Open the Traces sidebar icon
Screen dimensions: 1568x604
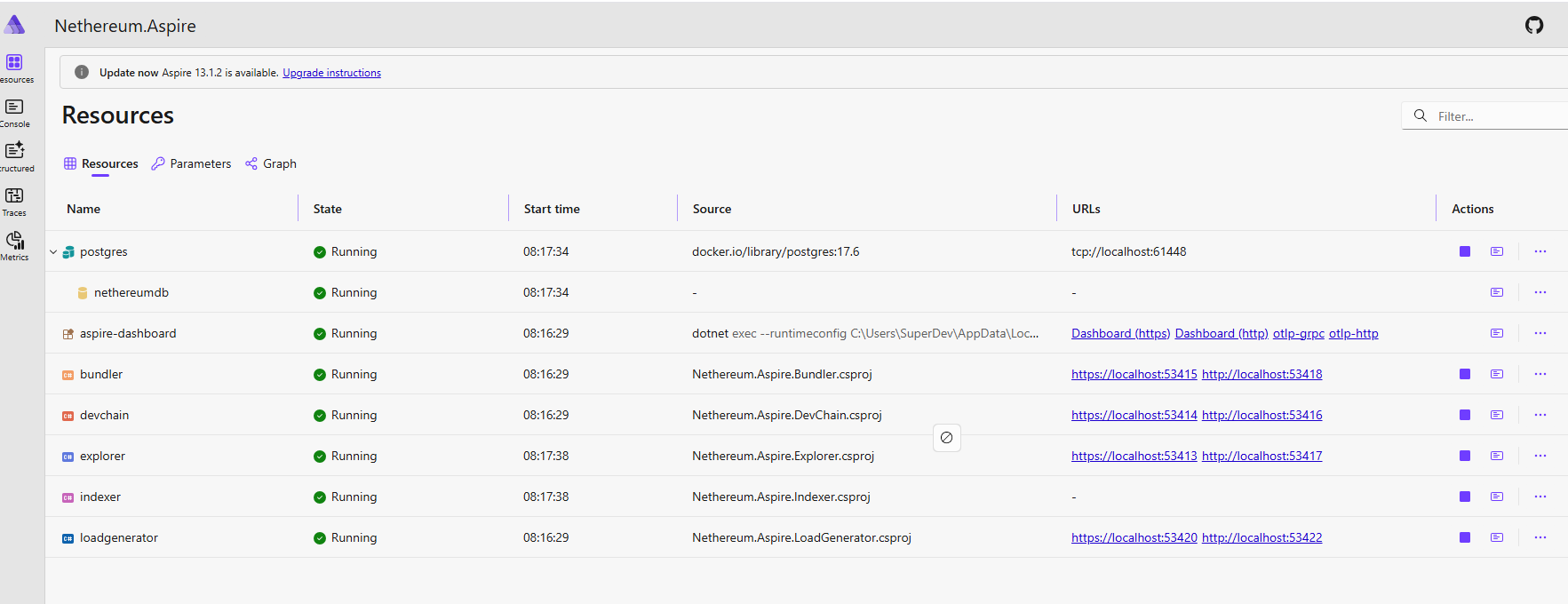point(14,195)
